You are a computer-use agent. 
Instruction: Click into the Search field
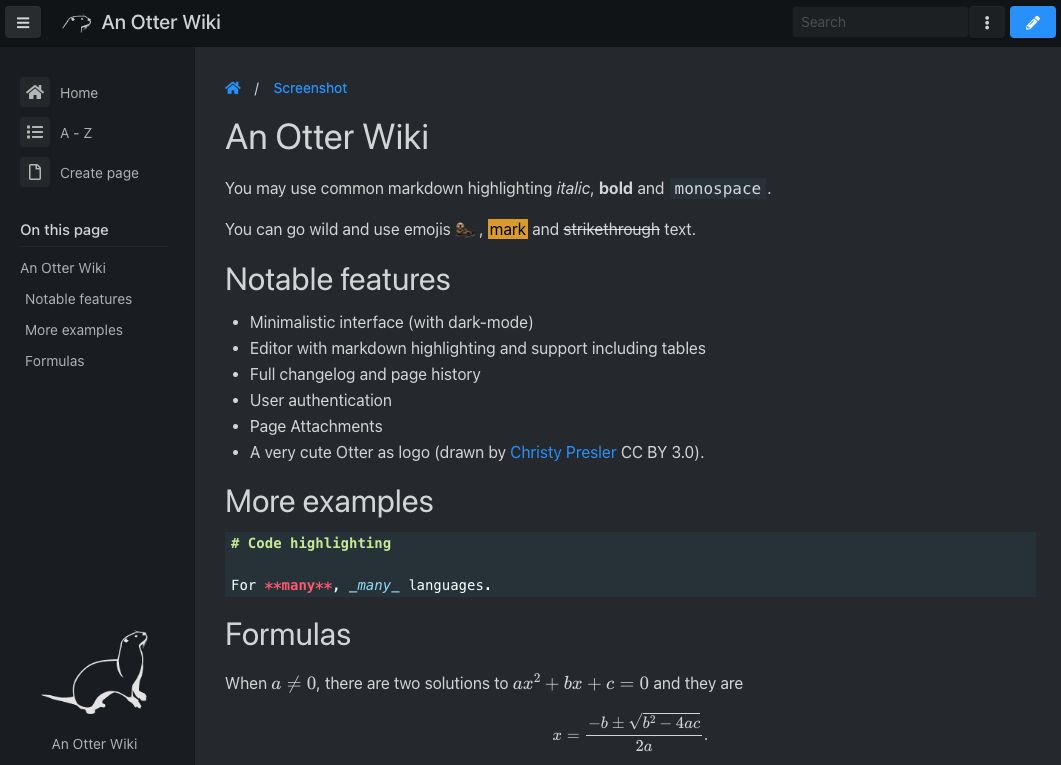coord(880,22)
